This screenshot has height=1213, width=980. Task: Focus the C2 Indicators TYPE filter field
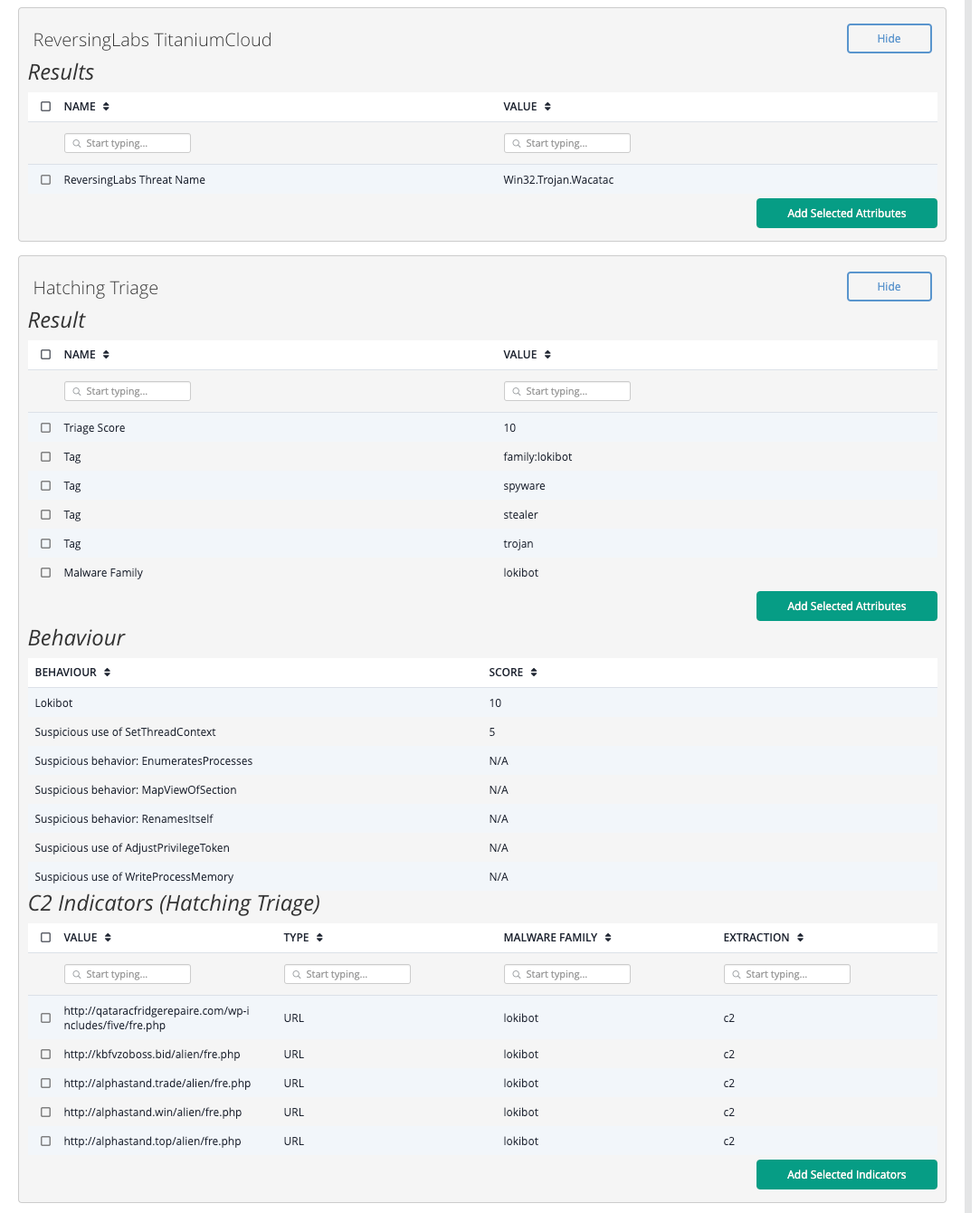pos(347,974)
